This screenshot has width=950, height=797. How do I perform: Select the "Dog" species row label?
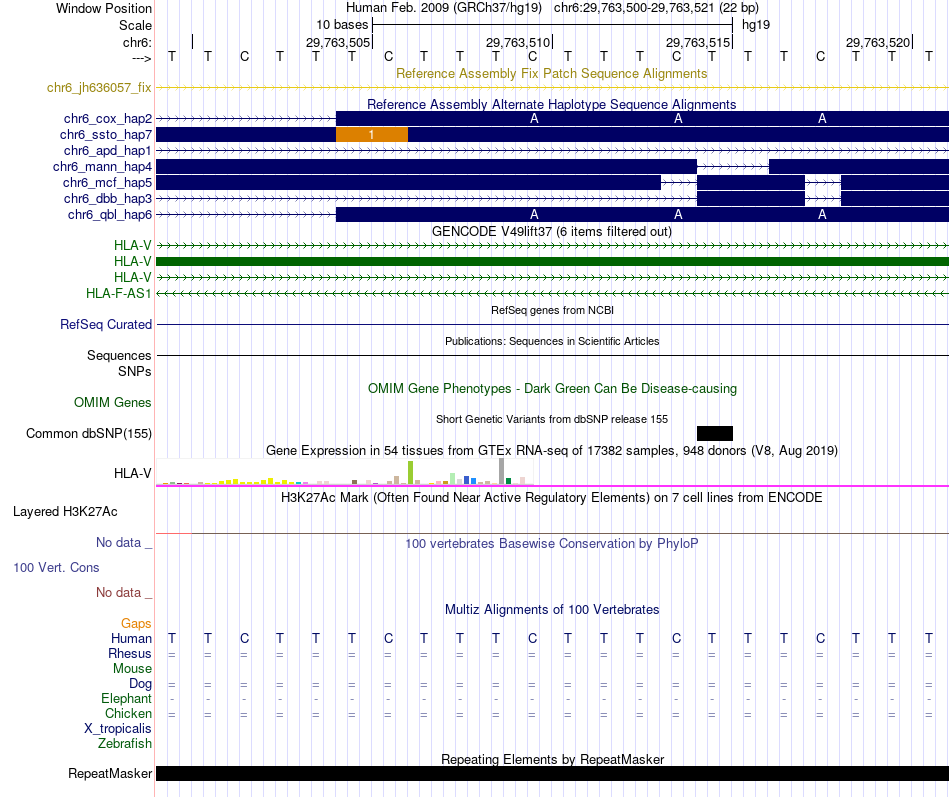pos(140,684)
